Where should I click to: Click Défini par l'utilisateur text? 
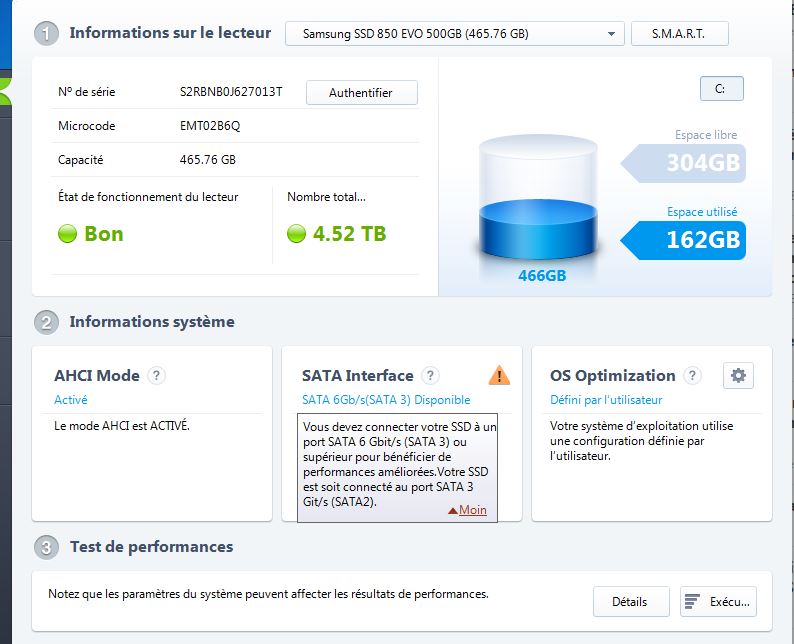click(606, 400)
